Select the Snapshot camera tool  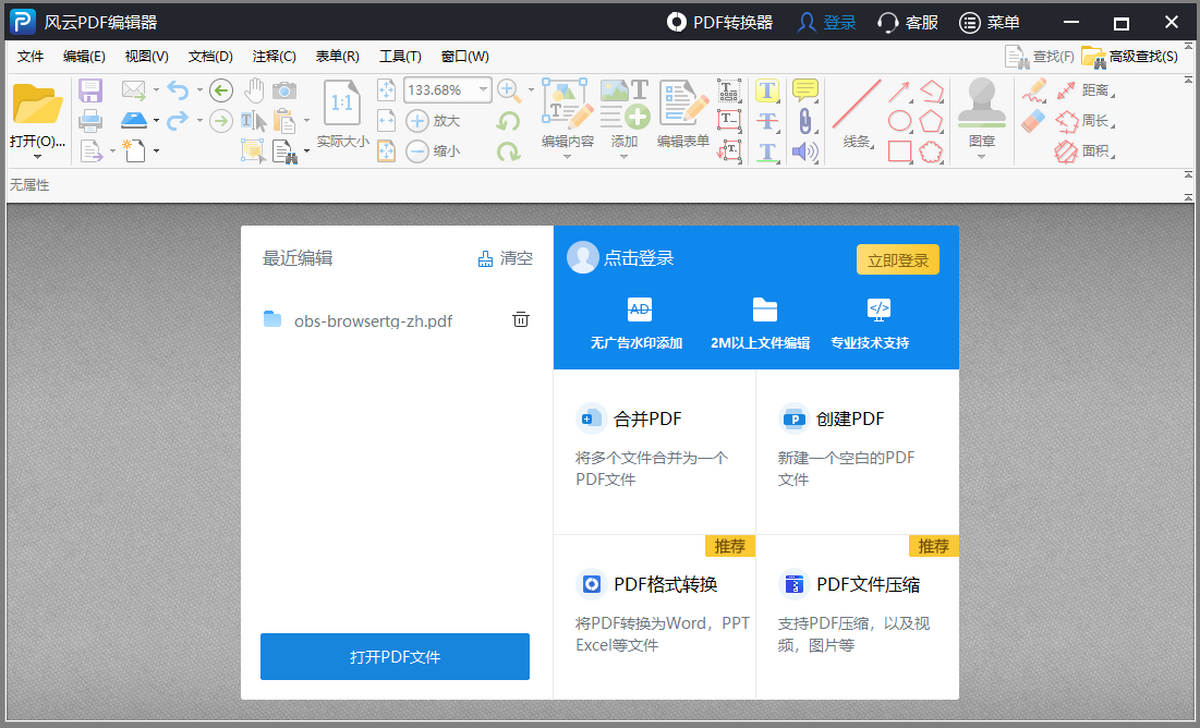point(285,90)
